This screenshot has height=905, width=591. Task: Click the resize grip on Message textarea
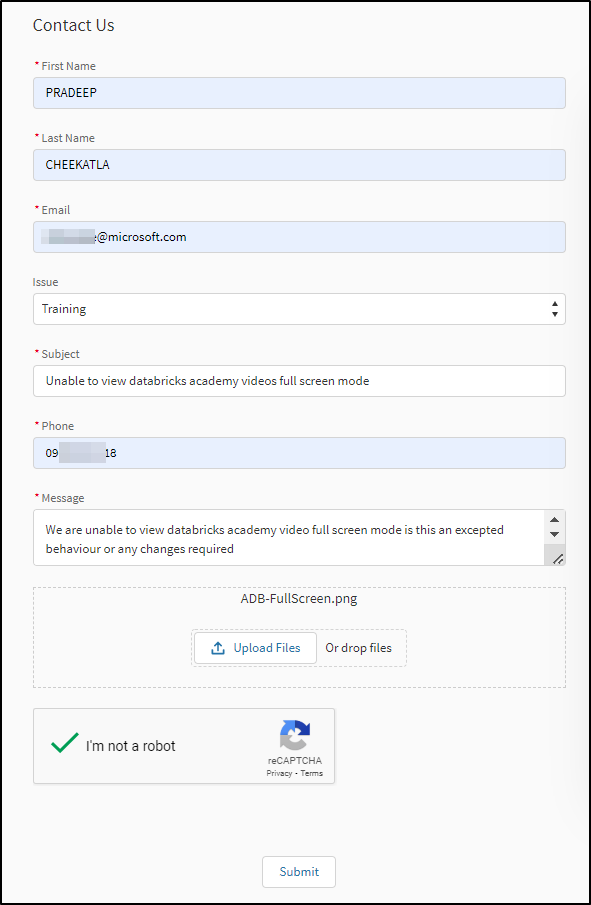click(x=558, y=559)
